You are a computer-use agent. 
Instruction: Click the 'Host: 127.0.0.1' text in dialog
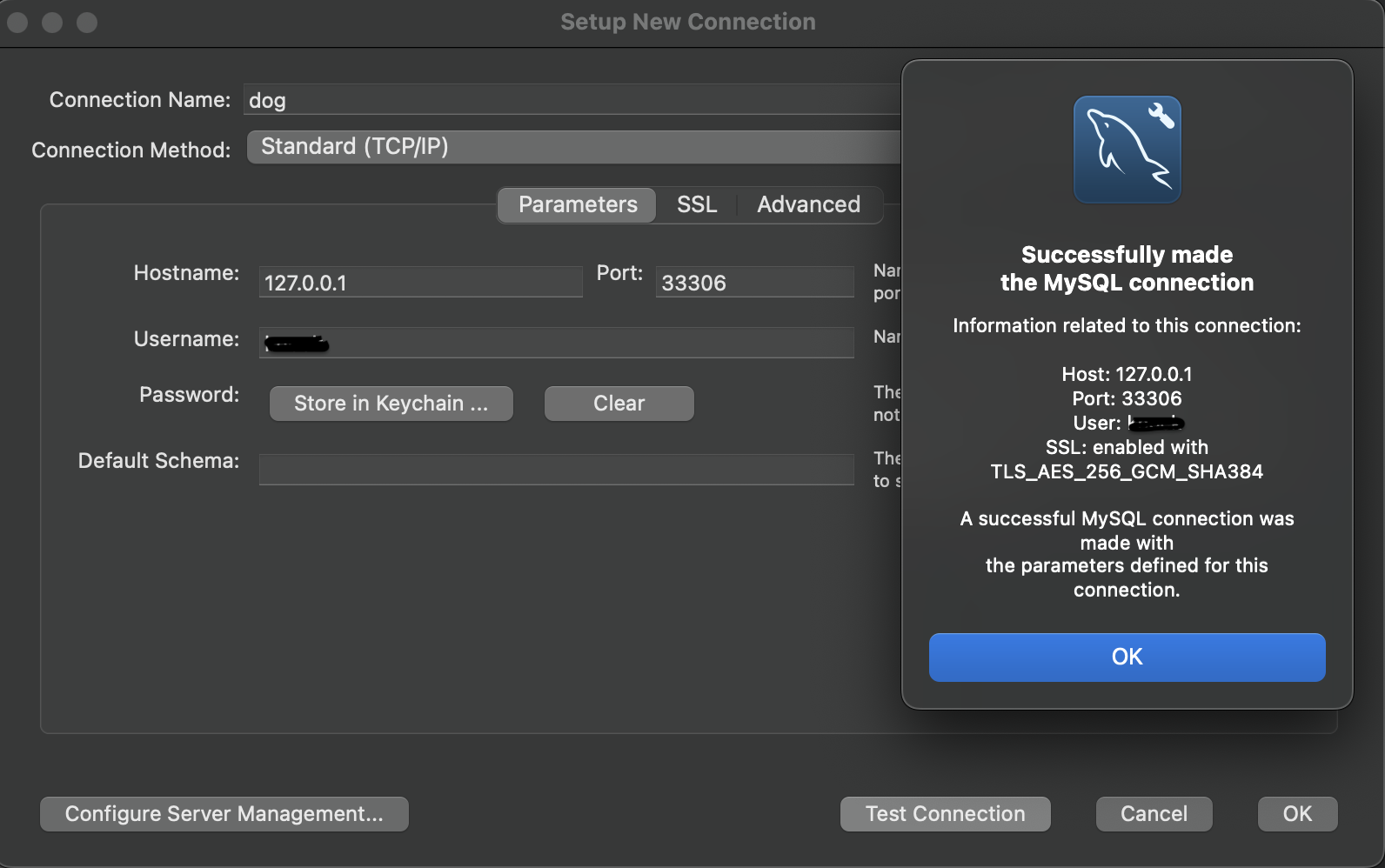click(1127, 374)
